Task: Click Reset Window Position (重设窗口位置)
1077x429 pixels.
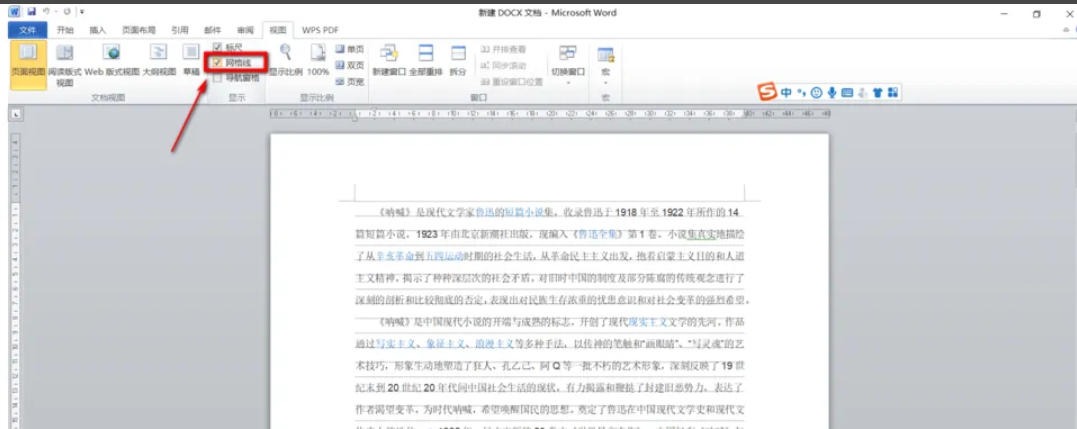Action: tap(512, 81)
